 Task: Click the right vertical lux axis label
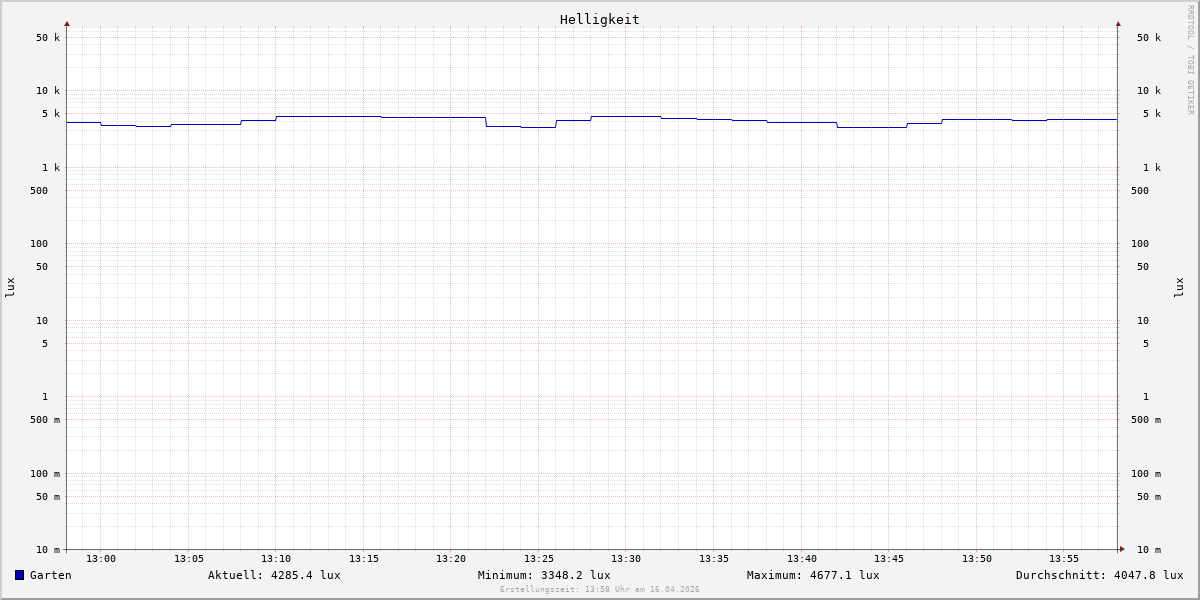1180,287
